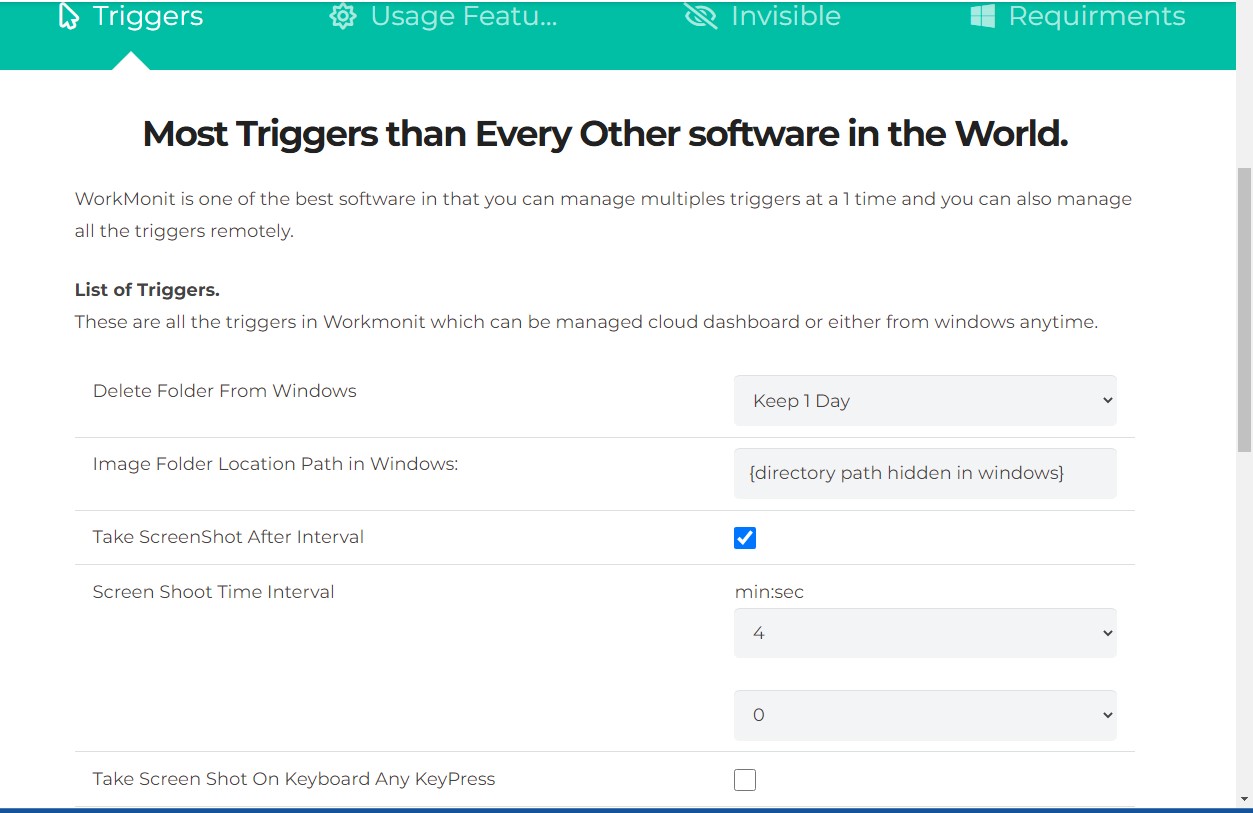Go to the Invisible tab label
Screen dimensions: 1253x813
point(785,17)
